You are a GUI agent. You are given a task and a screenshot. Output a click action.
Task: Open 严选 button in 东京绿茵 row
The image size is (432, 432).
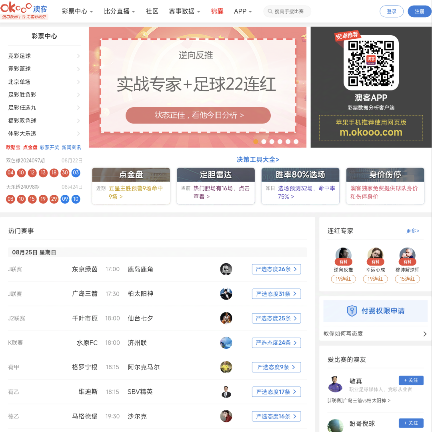pos(276,269)
